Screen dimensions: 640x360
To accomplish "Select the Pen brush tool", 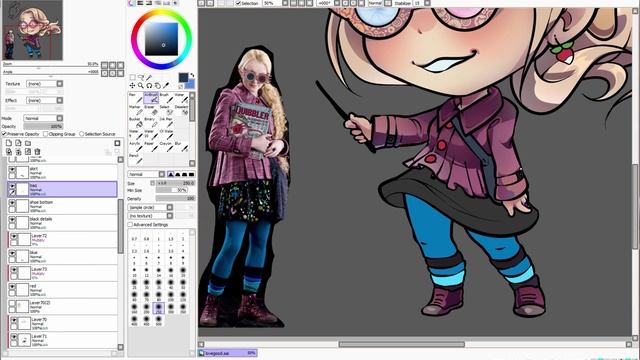I will tap(135, 98).
